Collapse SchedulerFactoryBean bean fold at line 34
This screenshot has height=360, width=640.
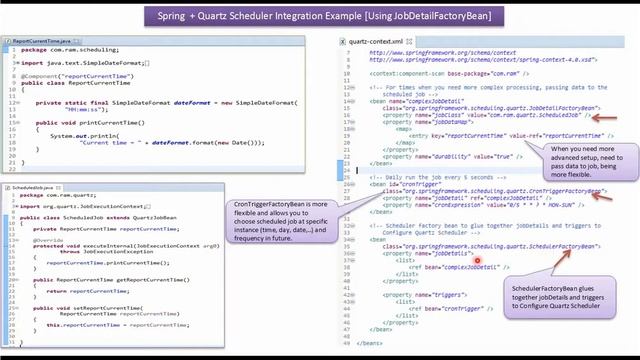tap(353, 240)
